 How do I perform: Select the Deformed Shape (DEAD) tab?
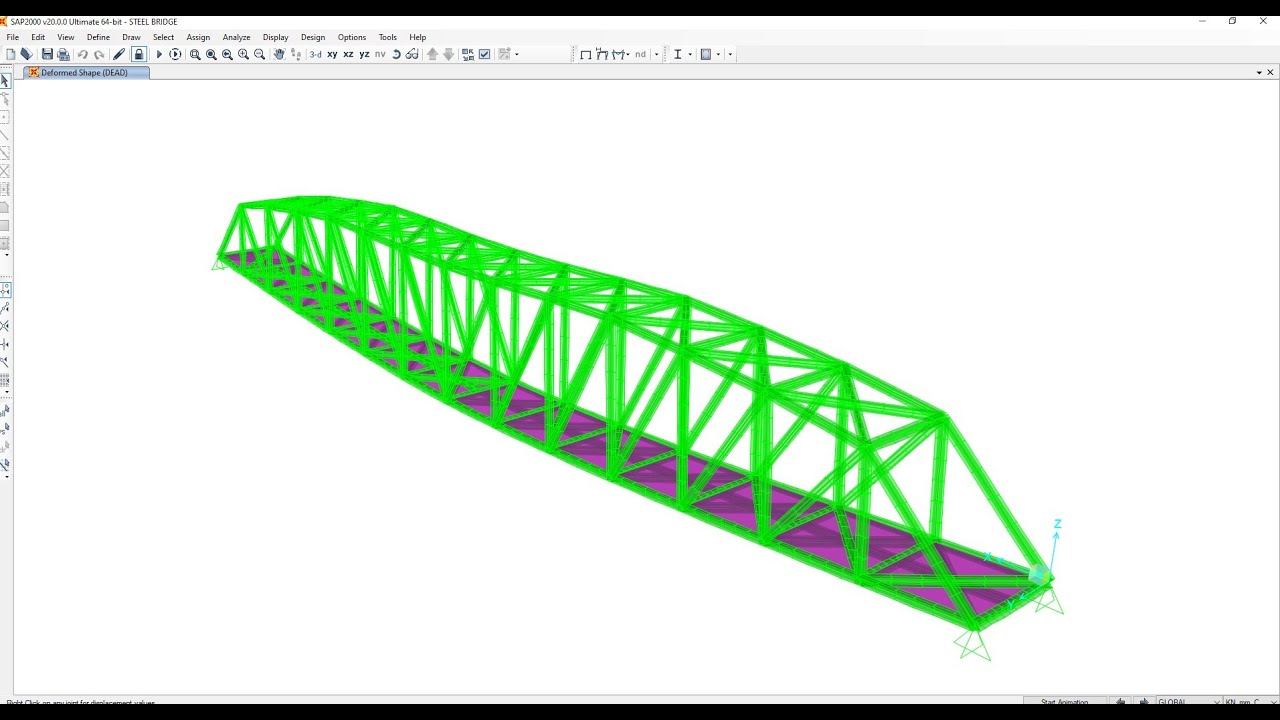coord(85,72)
